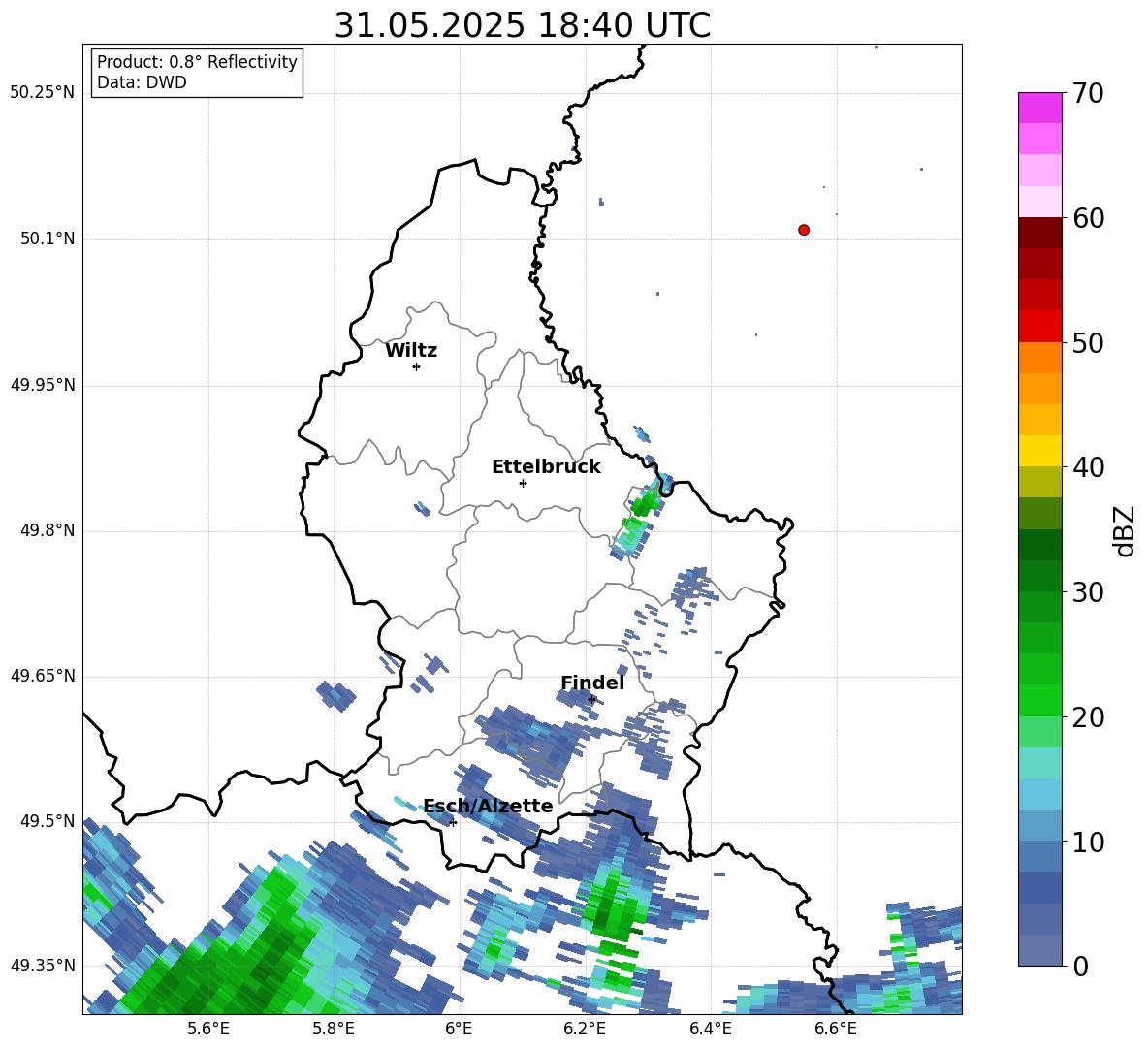This screenshot has height=1048, width=1148.
Task: Click the title 31.05.2025 18:40 UTC
Action: coord(523,25)
